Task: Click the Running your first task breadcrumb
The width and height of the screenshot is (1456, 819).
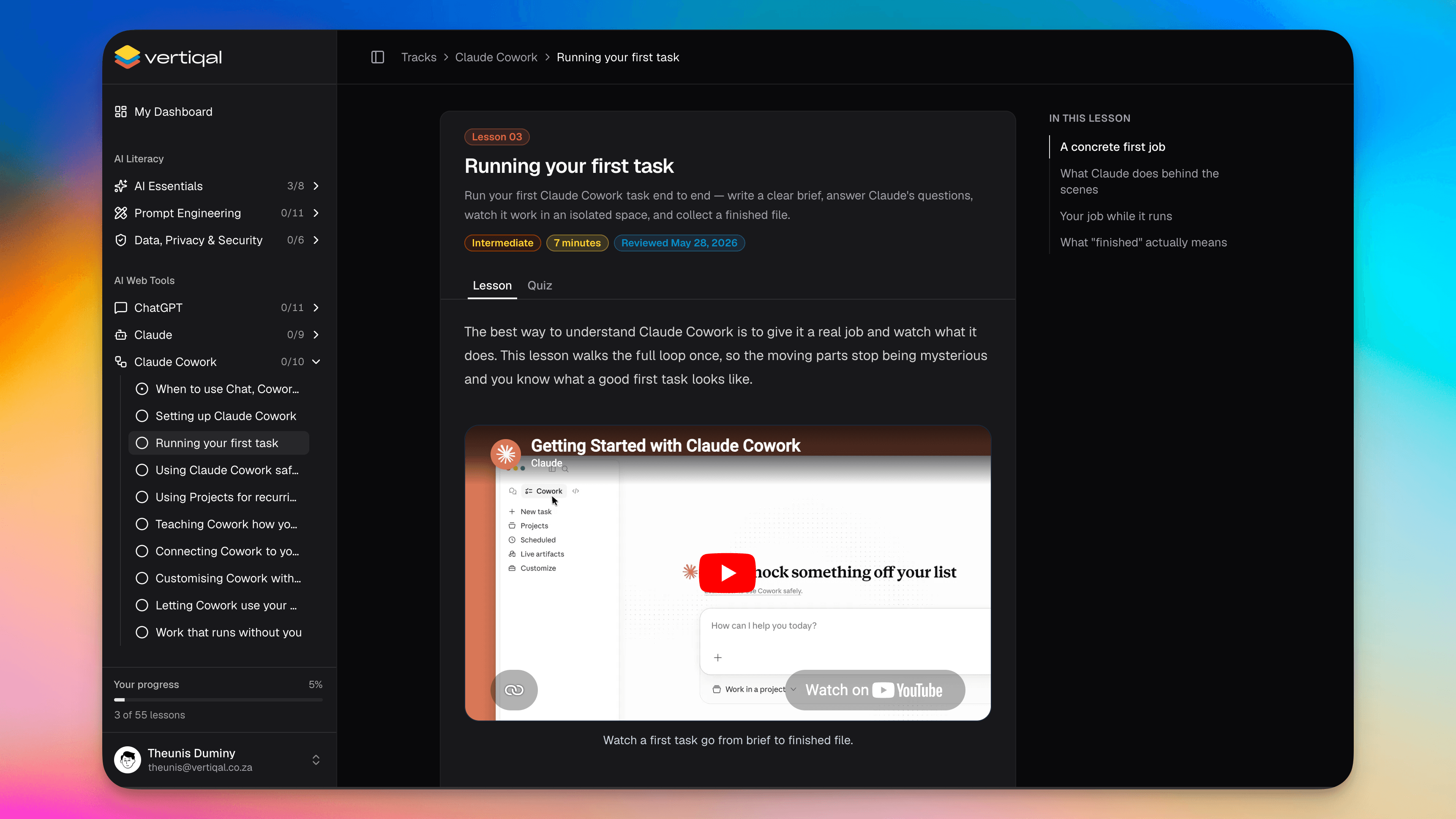Action: point(618,57)
